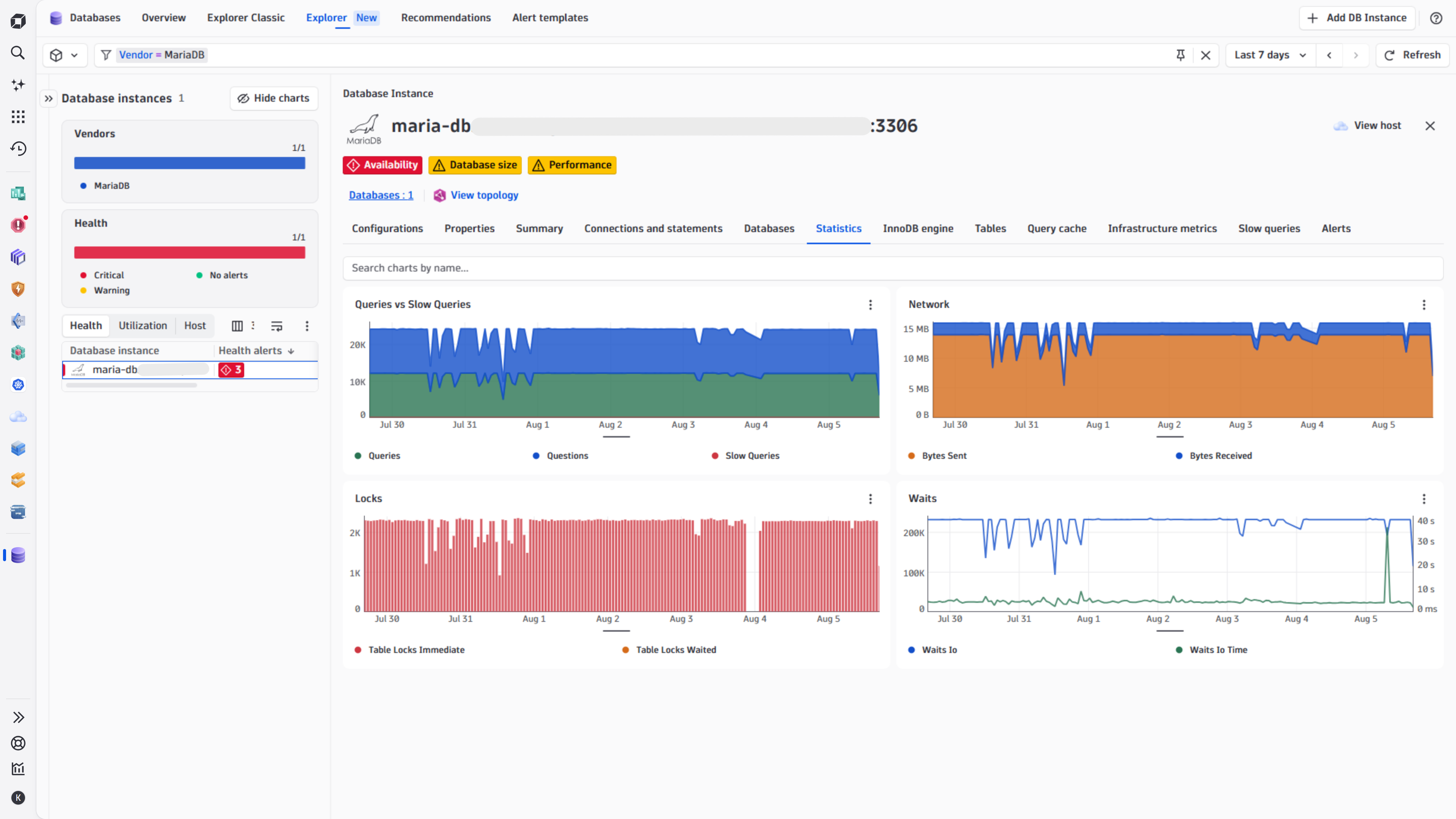1456x819 pixels.
Task: Open the Davis AI sparkle icon
Action: click(x=18, y=85)
